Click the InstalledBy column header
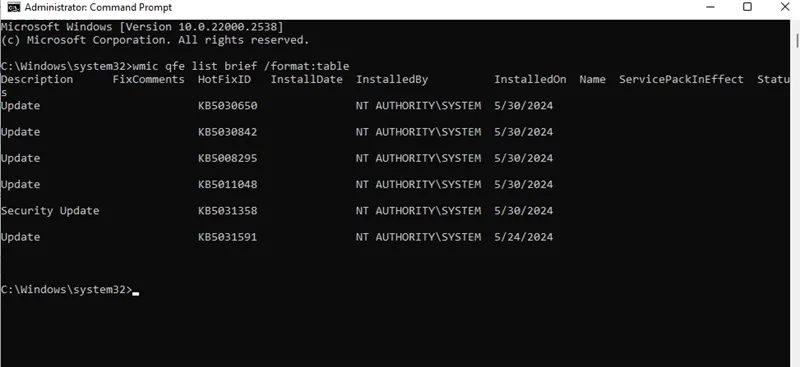The width and height of the screenshot is (800, 367). [x=392, y=79]
